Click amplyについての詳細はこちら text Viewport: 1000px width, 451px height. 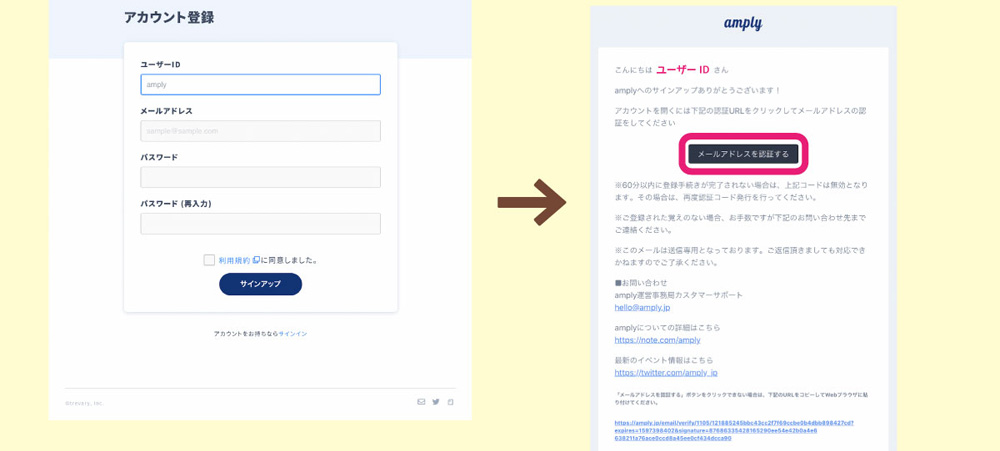(x=667, y=327)
